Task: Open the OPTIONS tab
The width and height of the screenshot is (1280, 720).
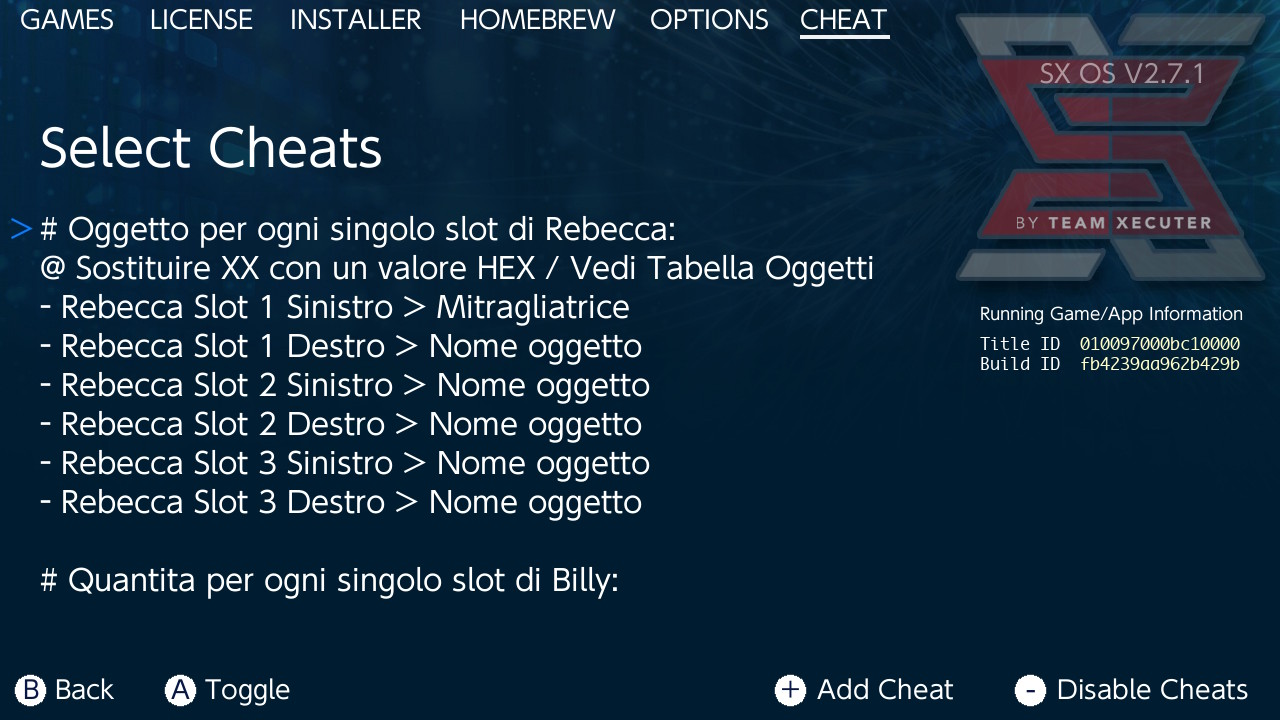Action: click(x=709, y=20)
